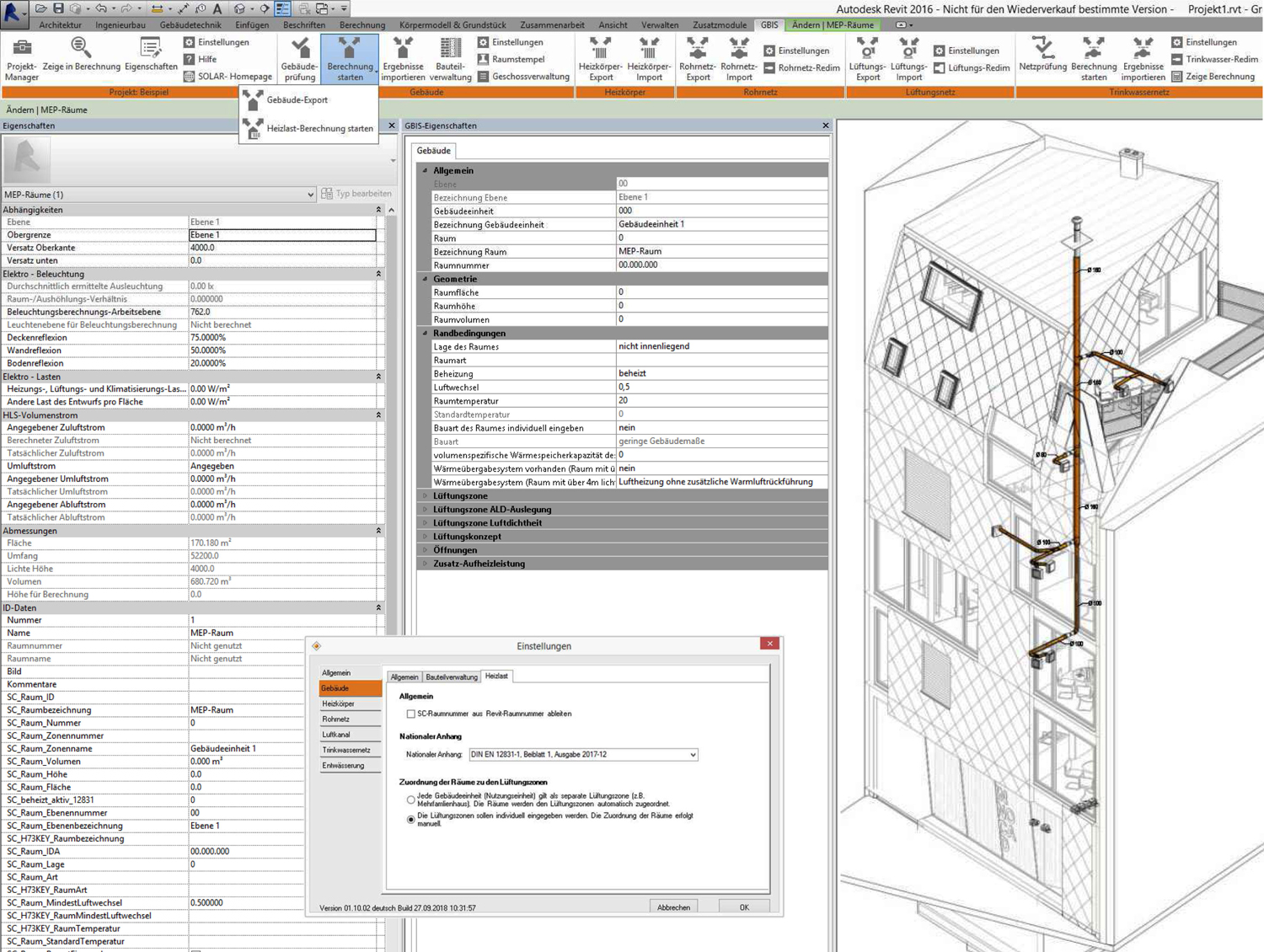Click Lüftungs-Import icon
Image resolution: width=1264 pixels, height=952 pixels.
pyautogui.click(x=908, y=59)
